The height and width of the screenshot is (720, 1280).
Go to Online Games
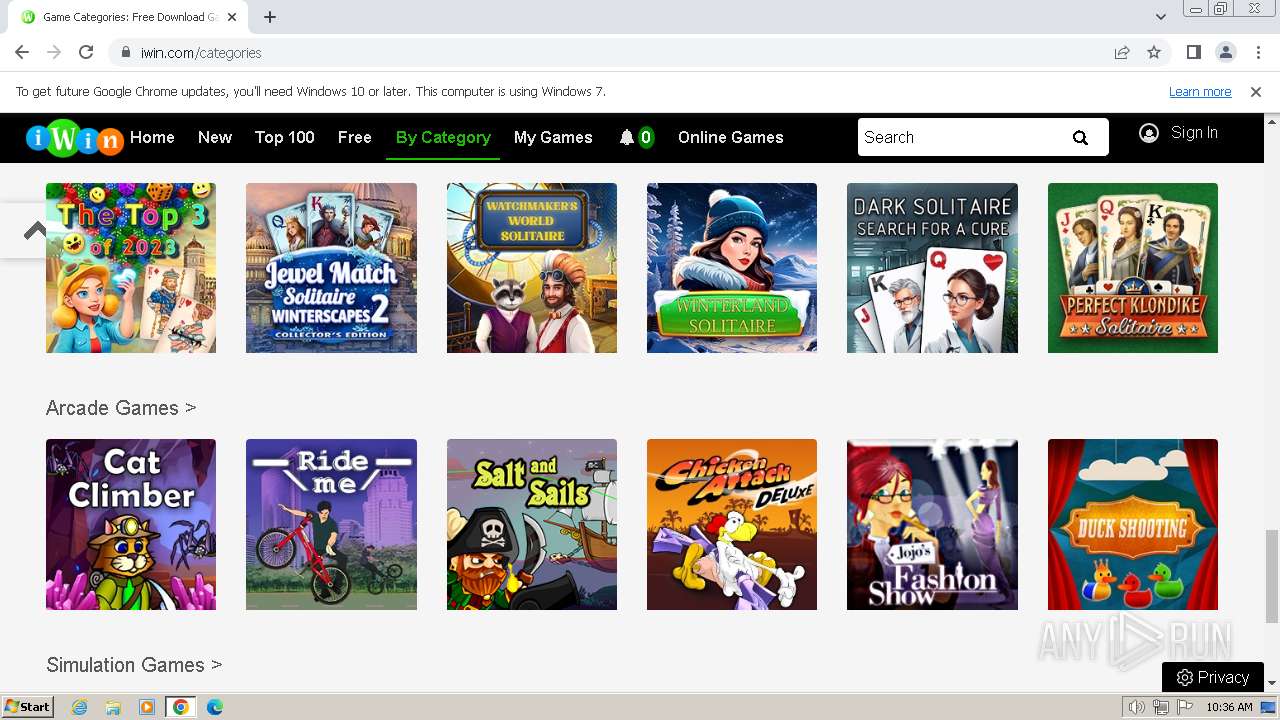pos(731,137)
